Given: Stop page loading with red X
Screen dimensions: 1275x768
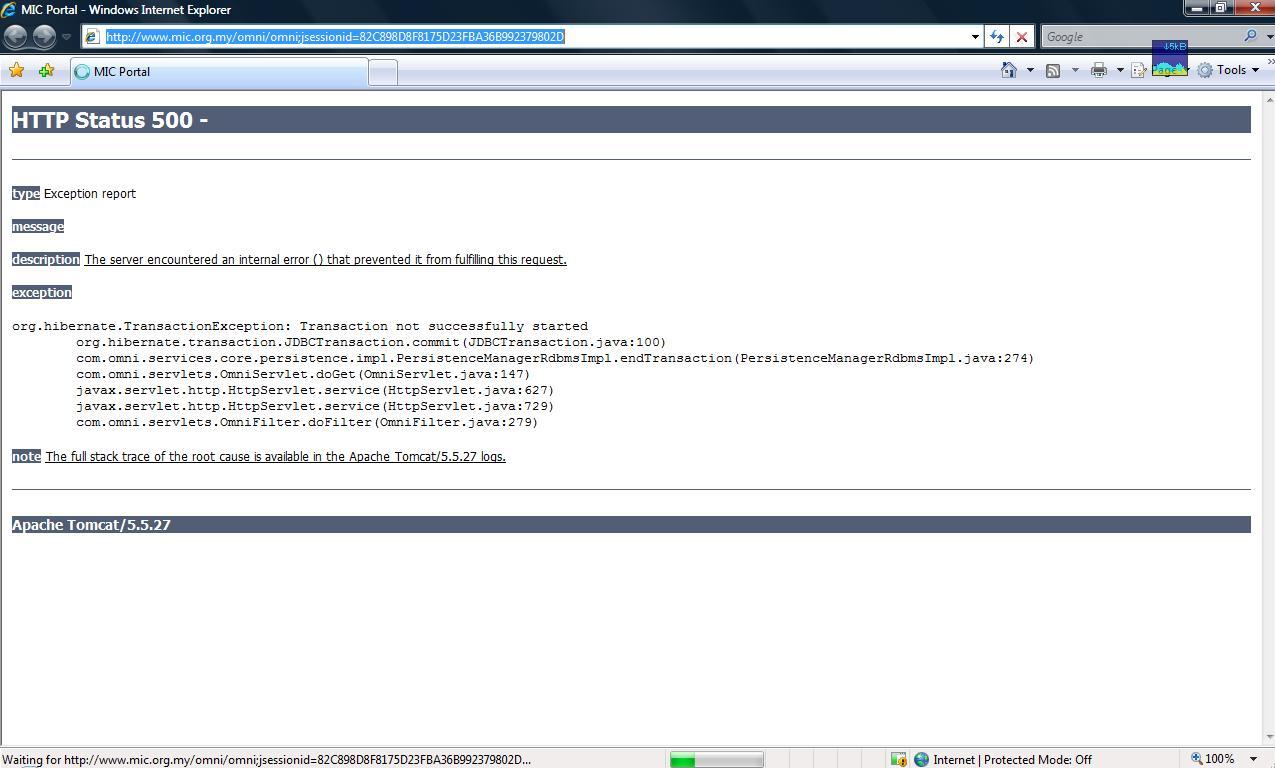Looking at the screenshot, I should click(x=1021, y=37).
